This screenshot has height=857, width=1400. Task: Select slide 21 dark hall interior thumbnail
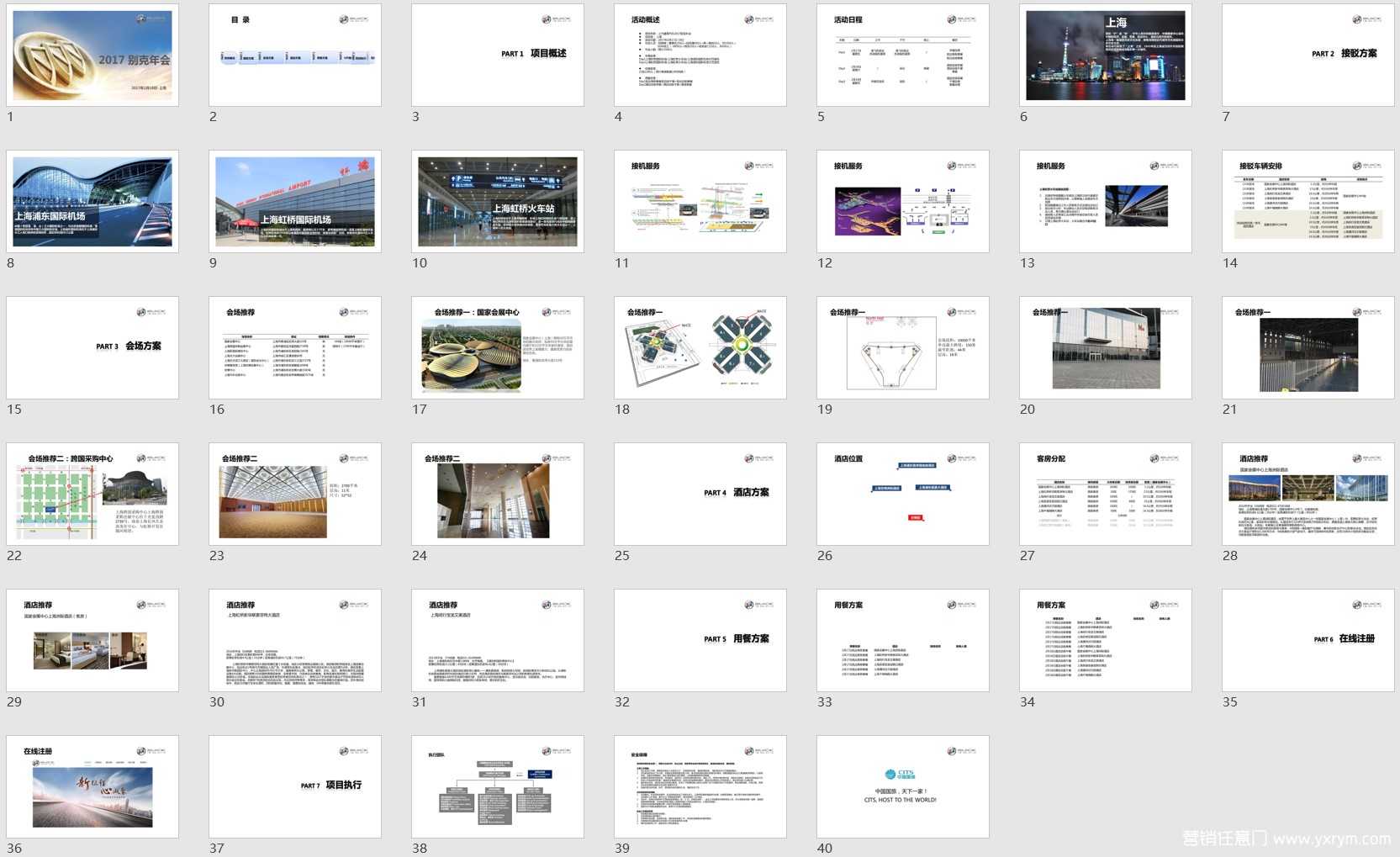click(1308, 347)
